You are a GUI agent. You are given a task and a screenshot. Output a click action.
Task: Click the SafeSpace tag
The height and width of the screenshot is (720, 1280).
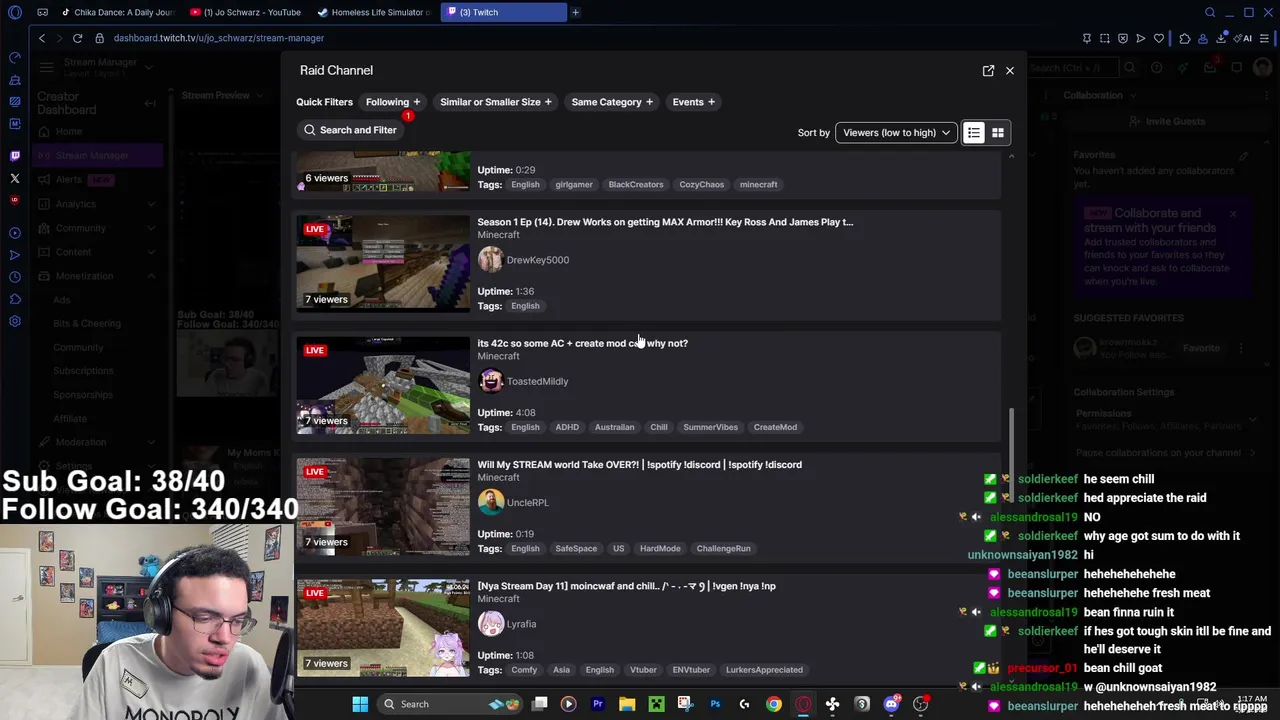pyautogui.click(x=576, y=549)
